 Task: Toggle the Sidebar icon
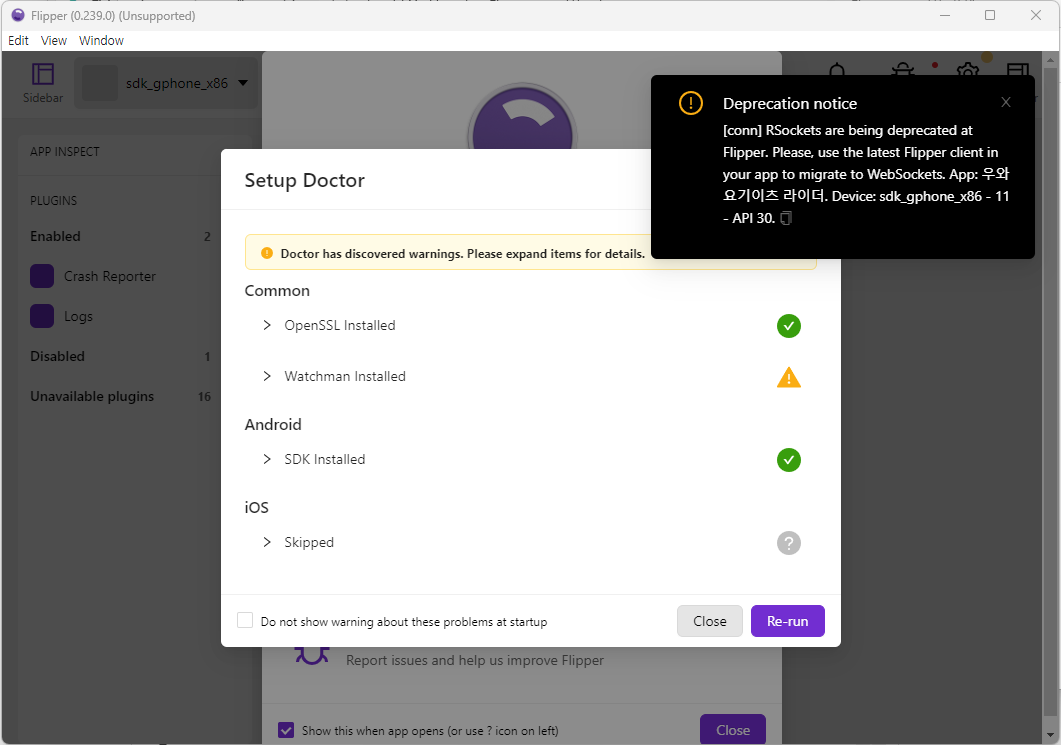pos(43,83)
